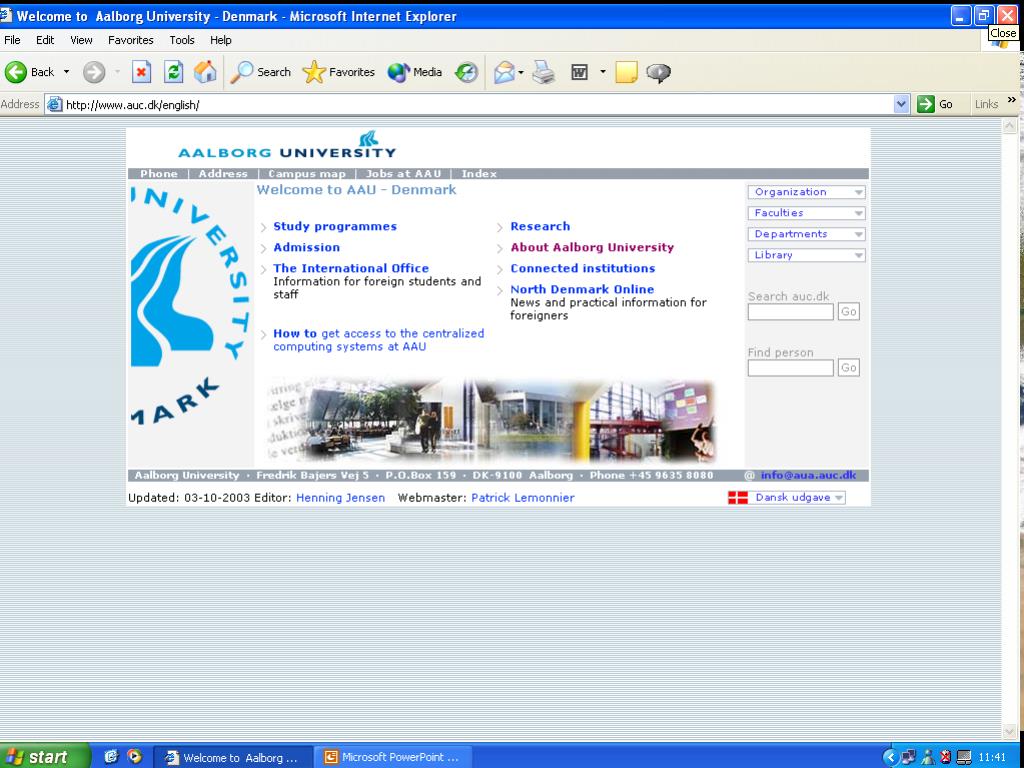Open the Help menu
Image resolution: width=1024 pixels, height=768 pixels.
coord(221,40)
